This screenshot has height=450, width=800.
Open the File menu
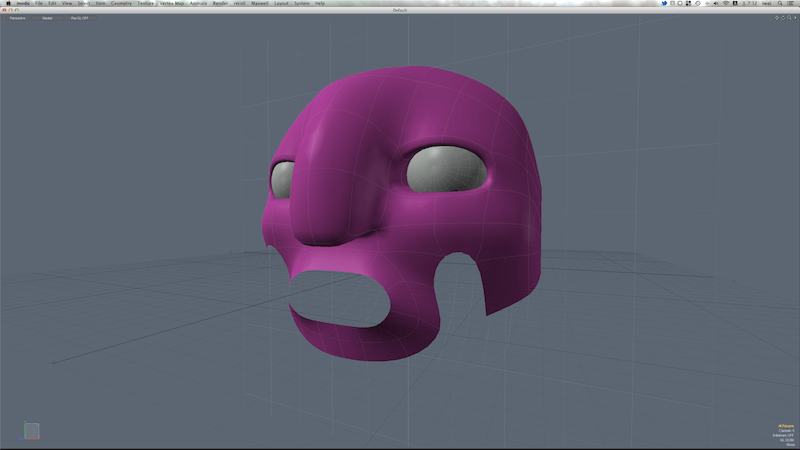click(39, 3)
